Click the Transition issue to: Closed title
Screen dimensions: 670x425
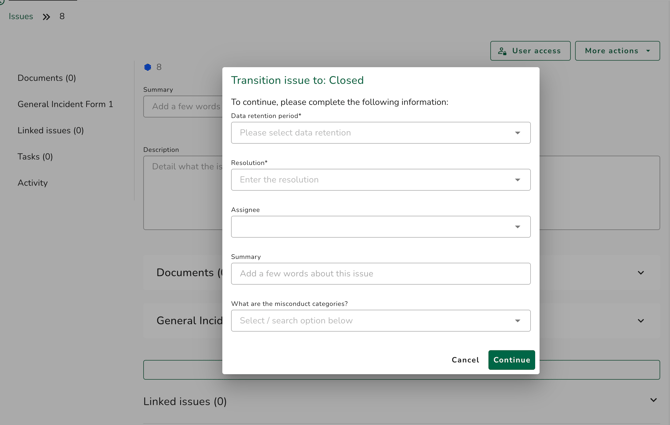pyautogui.click(x=297, y=80)
